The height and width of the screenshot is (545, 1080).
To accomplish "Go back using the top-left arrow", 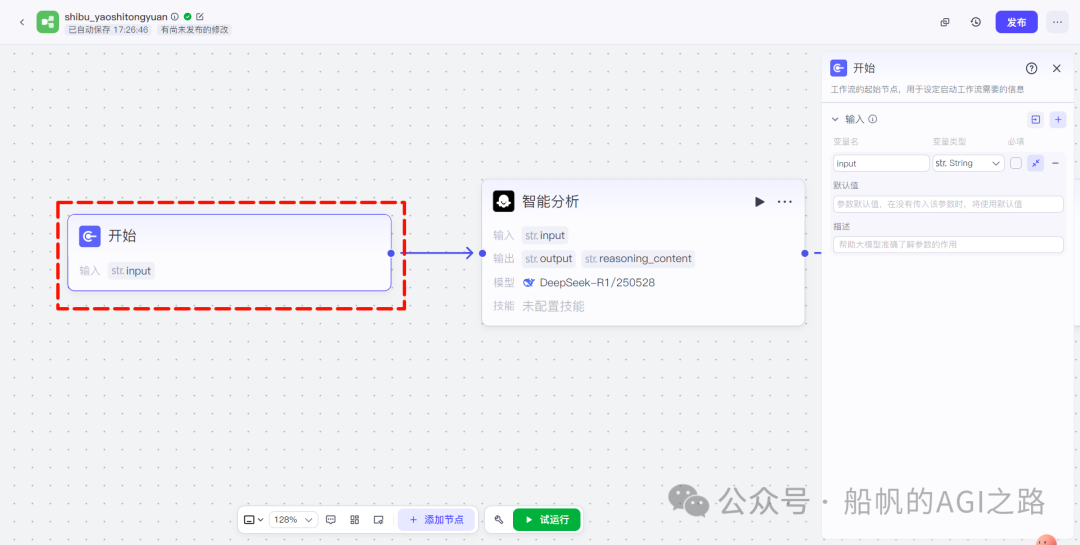I will point(21,22).
